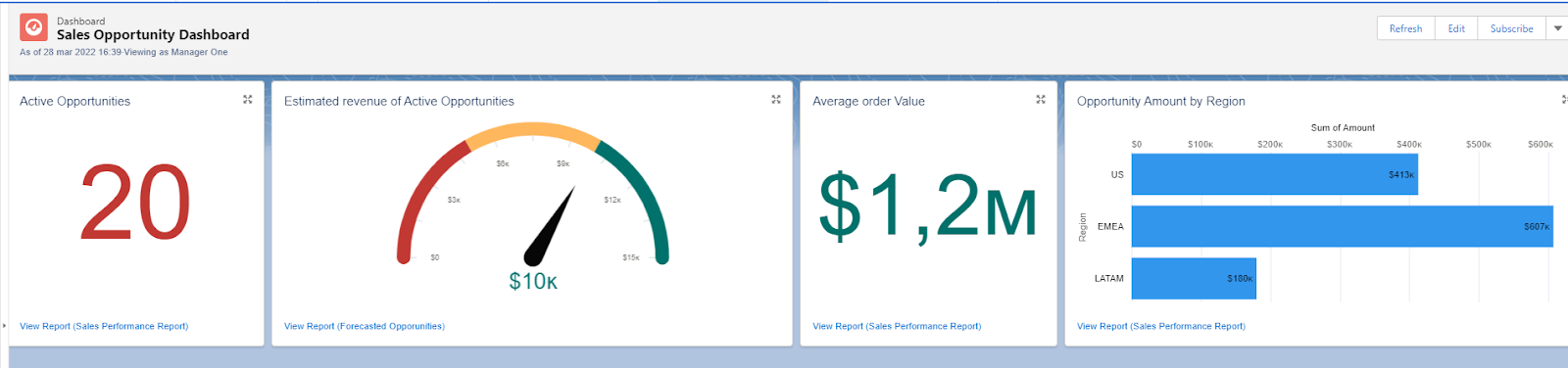Viewport: 1568px width, 368px height.
Task: Click the $15k gauge tick label
Action: (x=631, y=257)
